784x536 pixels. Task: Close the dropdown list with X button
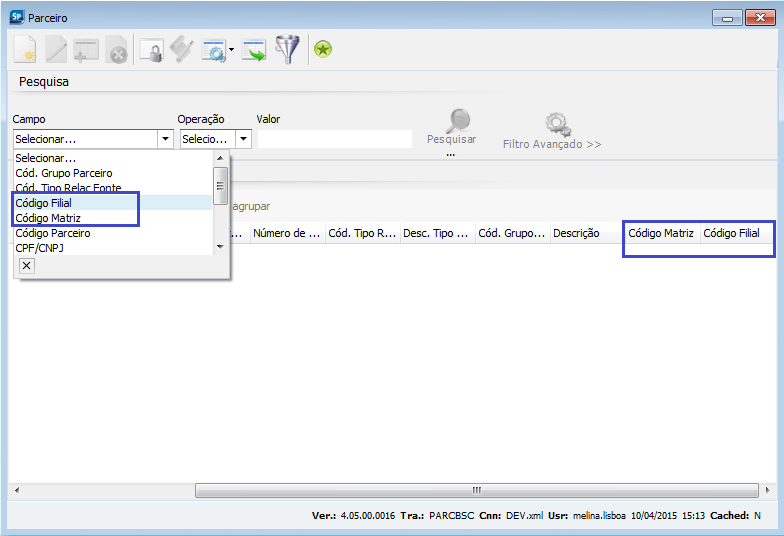pos(26,266)
